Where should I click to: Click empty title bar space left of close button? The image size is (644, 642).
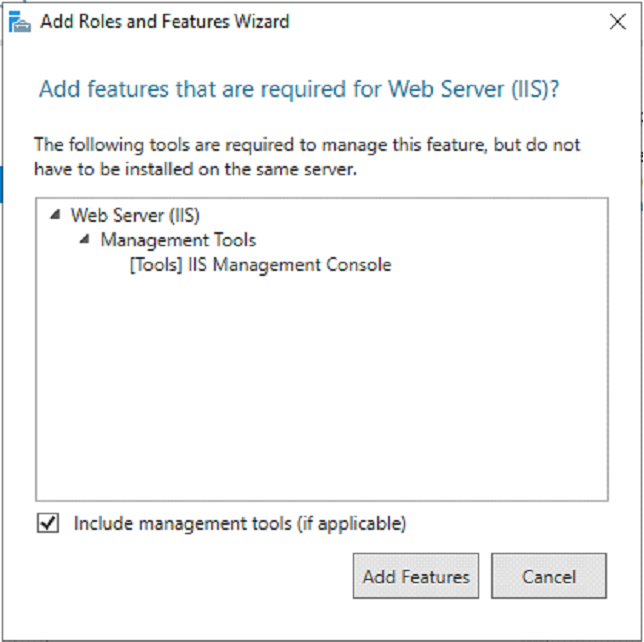(x=450, y=22)
